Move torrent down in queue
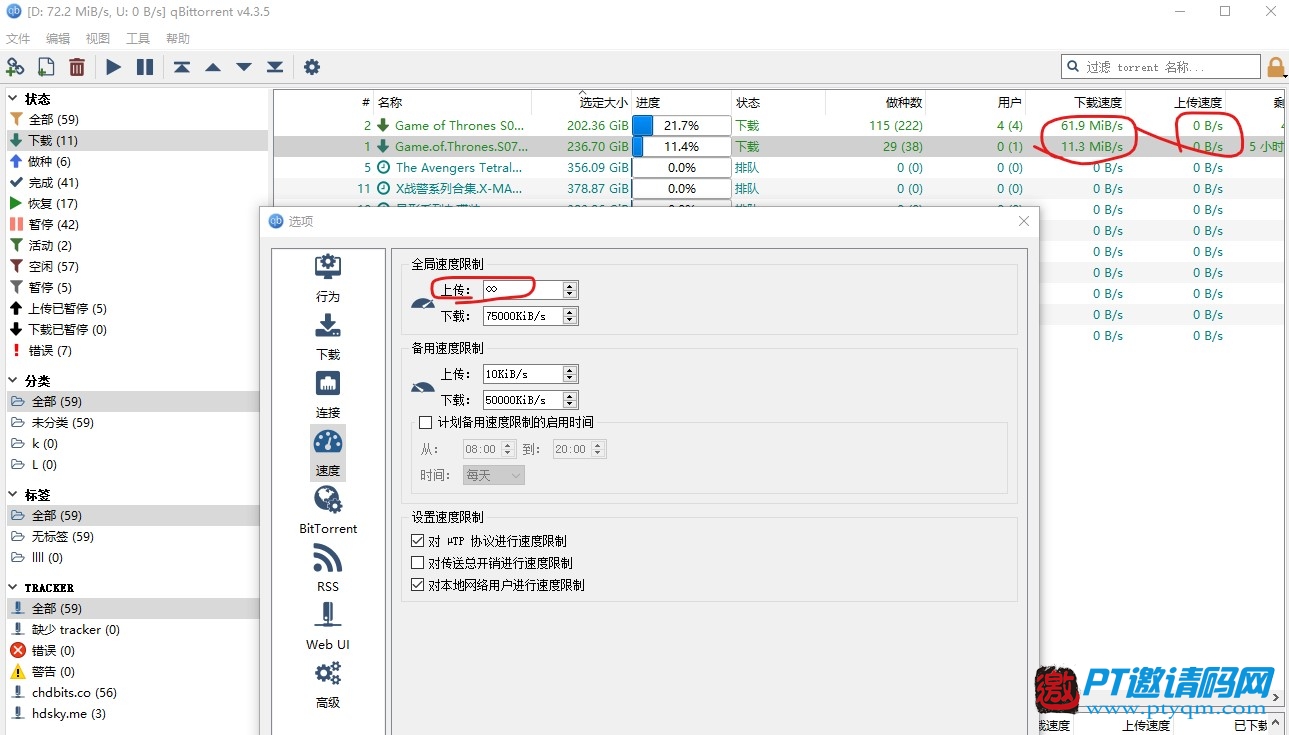The width and height of the screenshot is (1289, 735). tap(244, 67)
